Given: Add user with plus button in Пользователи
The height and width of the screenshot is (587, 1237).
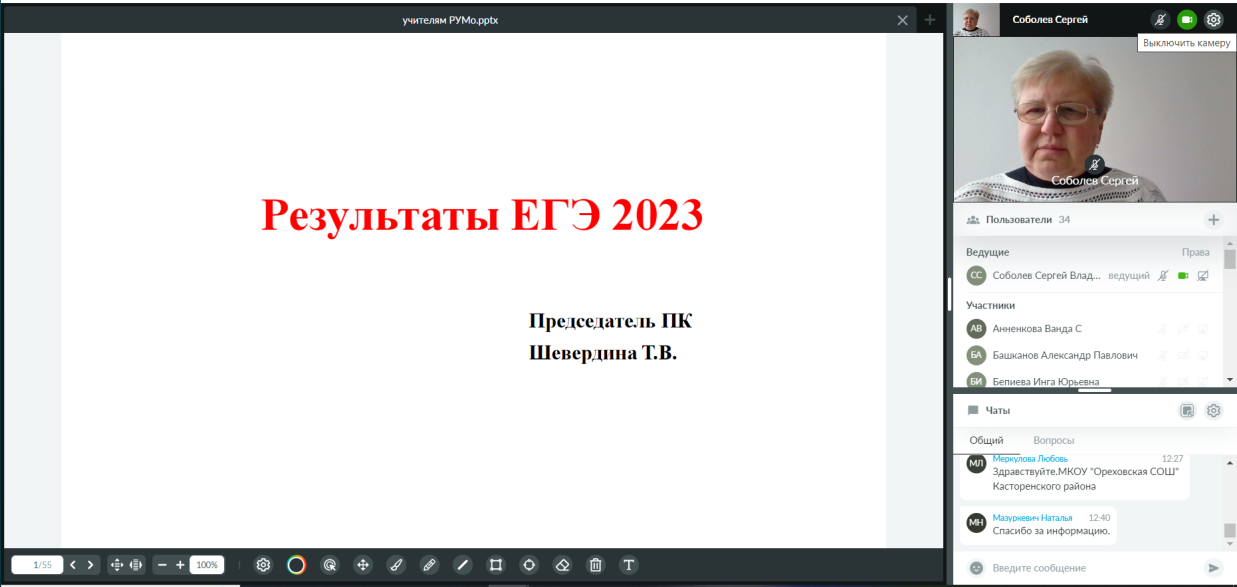Looking at the screenshot, I should 1213,220.
